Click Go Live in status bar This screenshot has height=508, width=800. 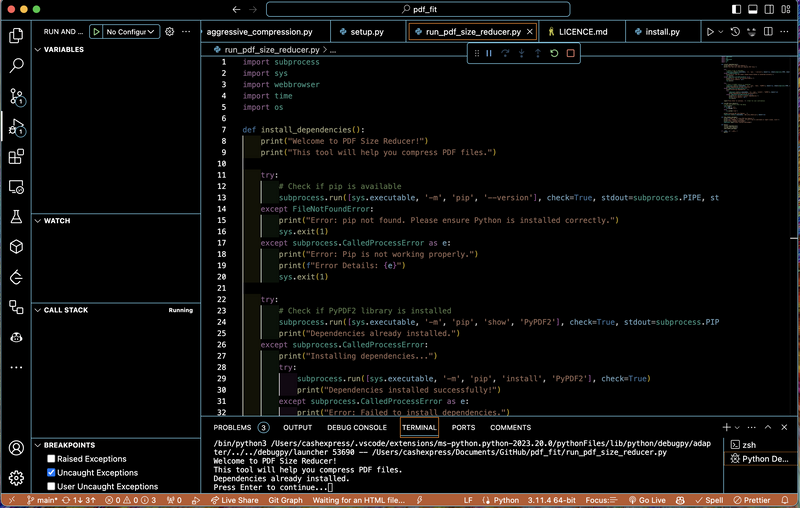coord(647,500)
